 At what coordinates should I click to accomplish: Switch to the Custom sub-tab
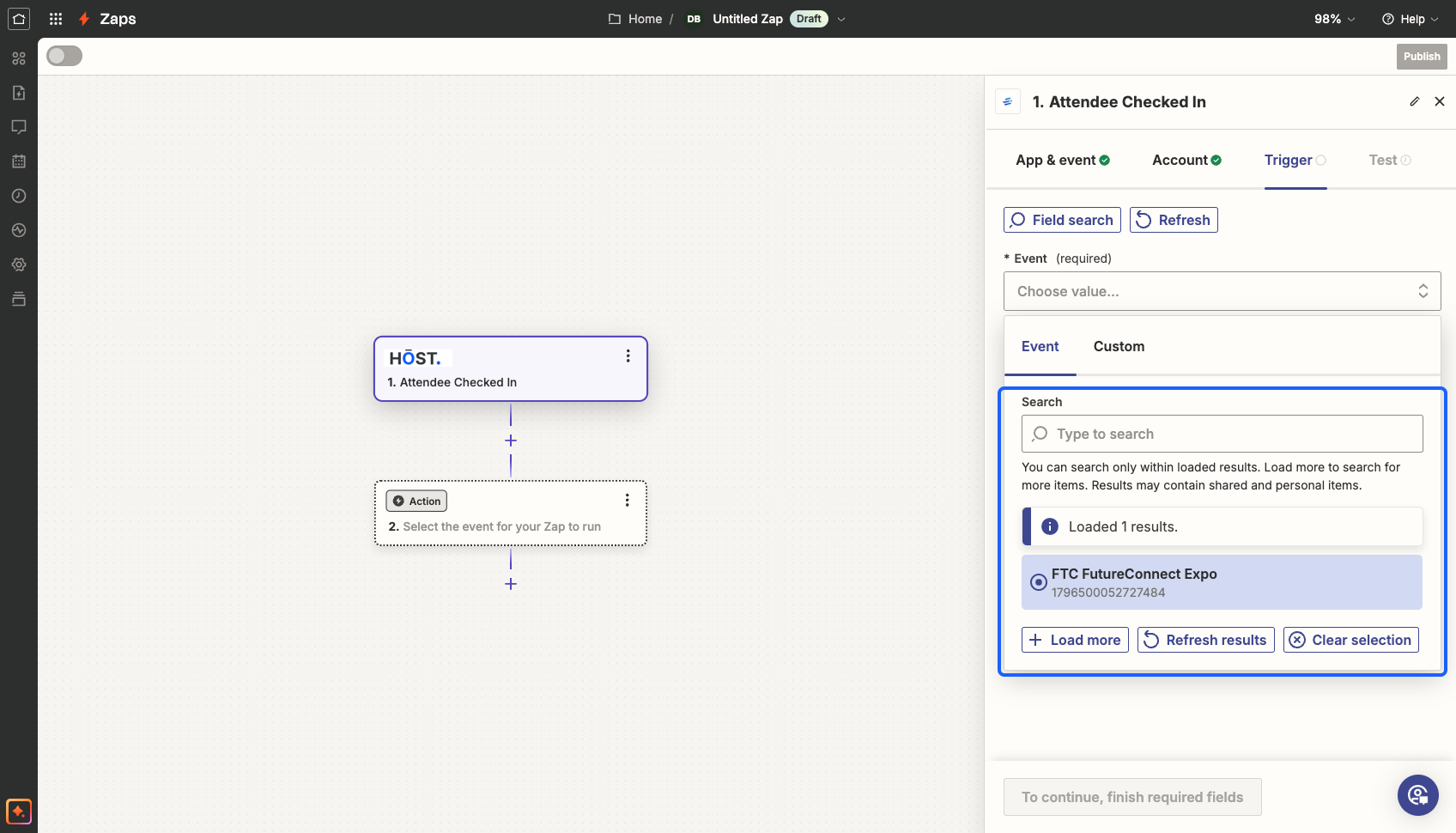pyautogui.click(x=1119, y=346)
